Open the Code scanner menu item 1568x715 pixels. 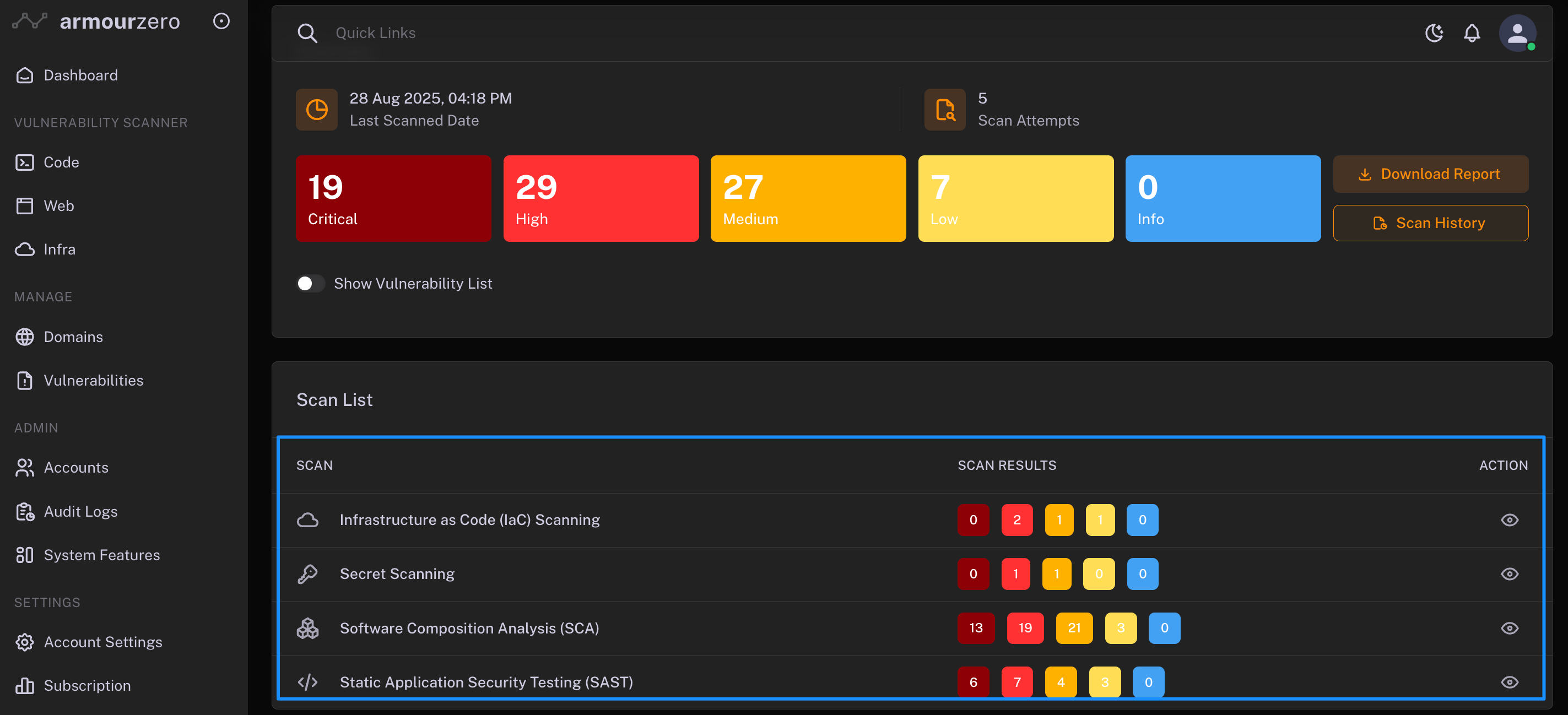(61, 162)
